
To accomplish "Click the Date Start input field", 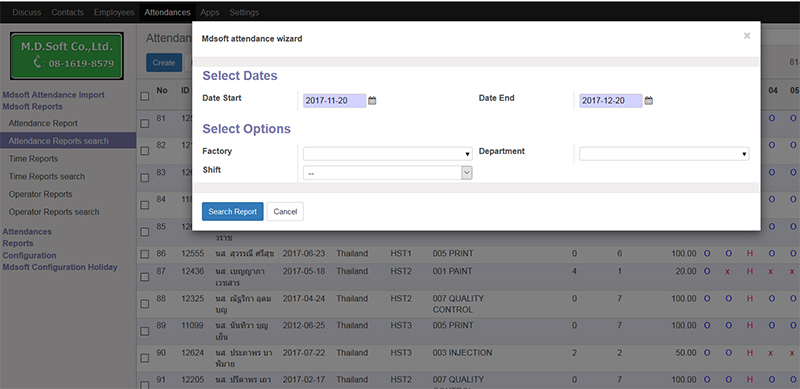I will point(335,101).
